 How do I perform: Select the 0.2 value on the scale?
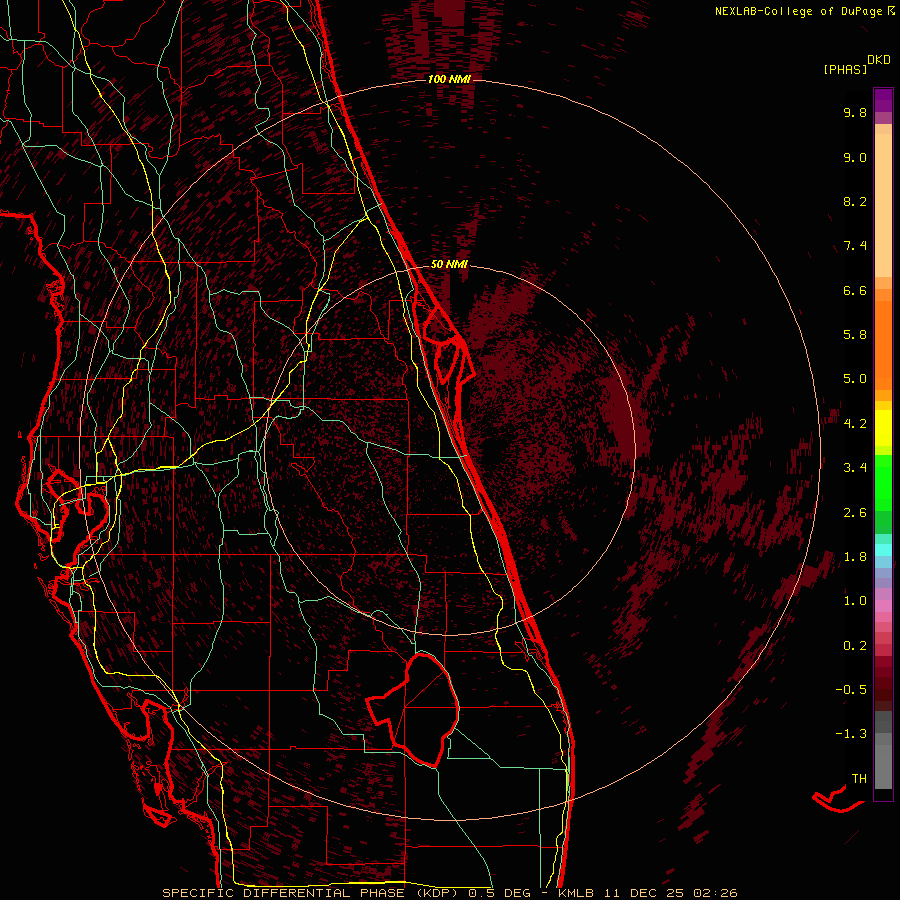855,646
